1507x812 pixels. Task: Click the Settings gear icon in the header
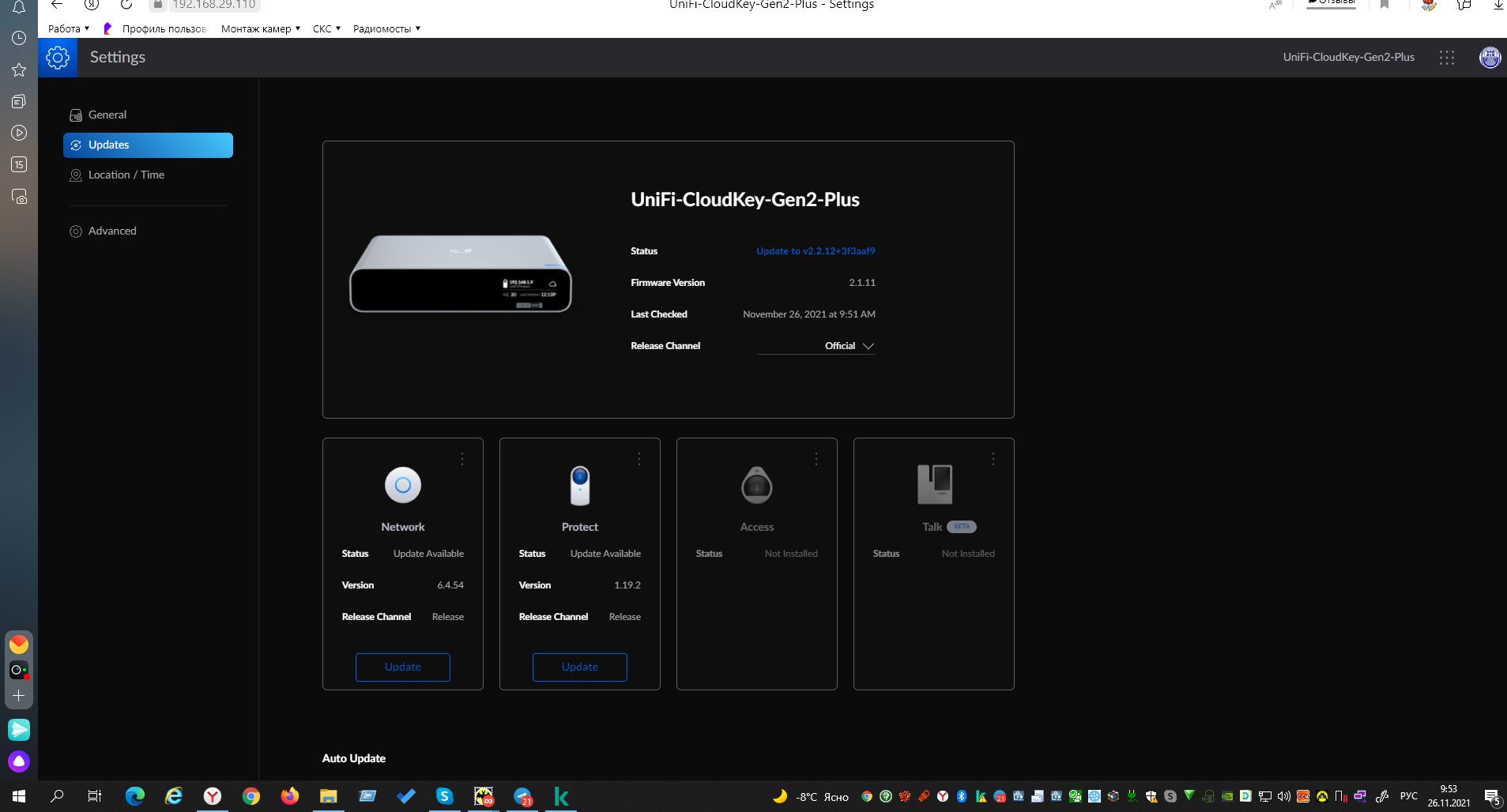(x=58, y=58)
